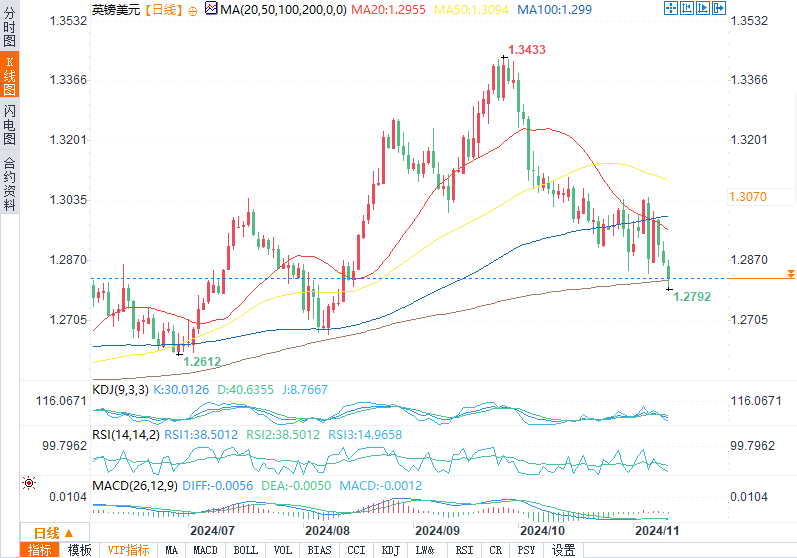Open the VIP指标 tab
The width and height of the screenshot is (797, 558).
[x=128, y=550]
